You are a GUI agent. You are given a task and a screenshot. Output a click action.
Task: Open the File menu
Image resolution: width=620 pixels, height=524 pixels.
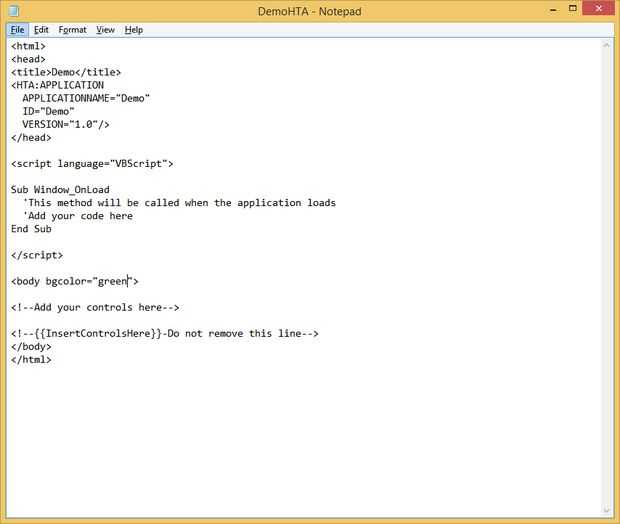coord(17,30)
